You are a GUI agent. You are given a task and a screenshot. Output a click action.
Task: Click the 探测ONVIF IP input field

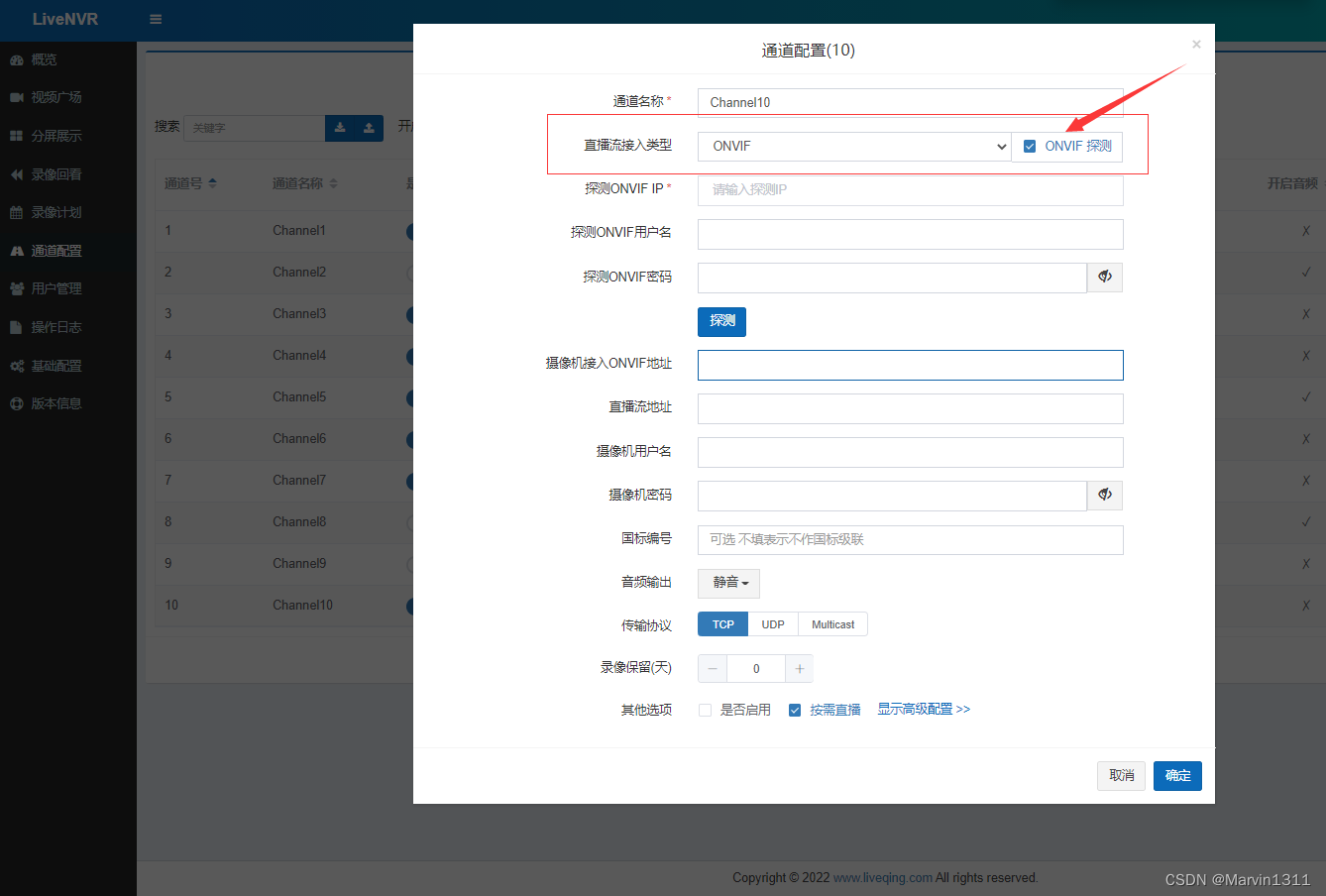click(910, 189)
